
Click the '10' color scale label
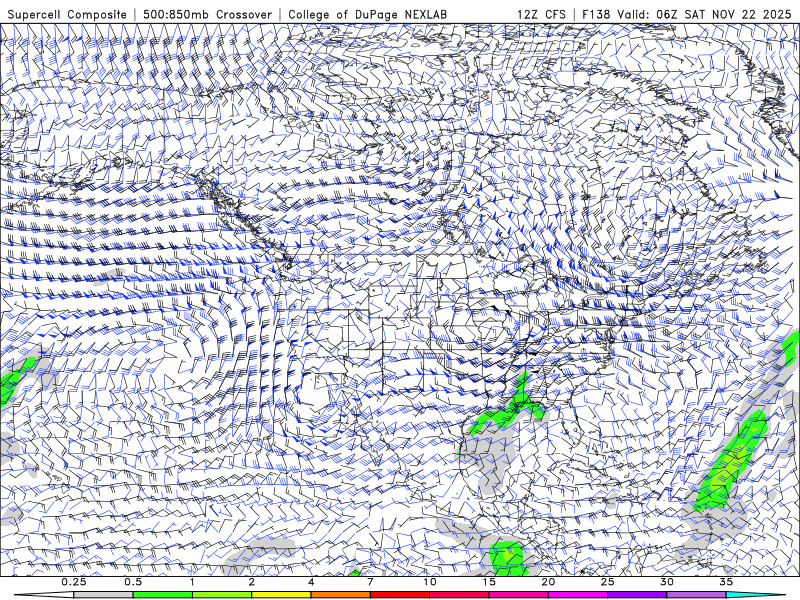point(430,582)
